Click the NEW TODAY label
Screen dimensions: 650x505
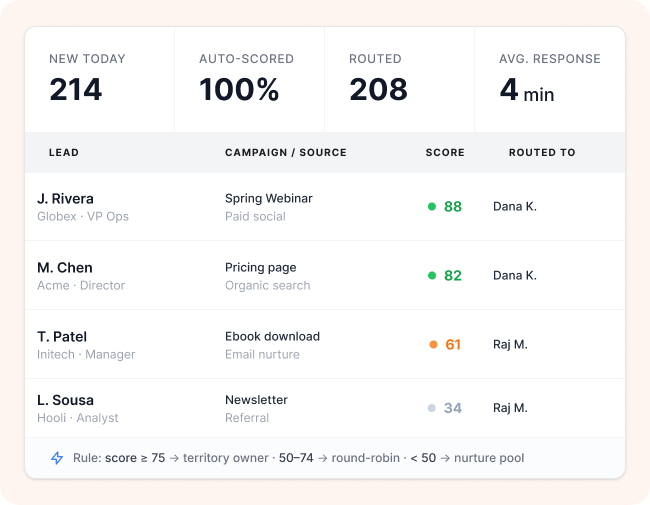(87, 59)
